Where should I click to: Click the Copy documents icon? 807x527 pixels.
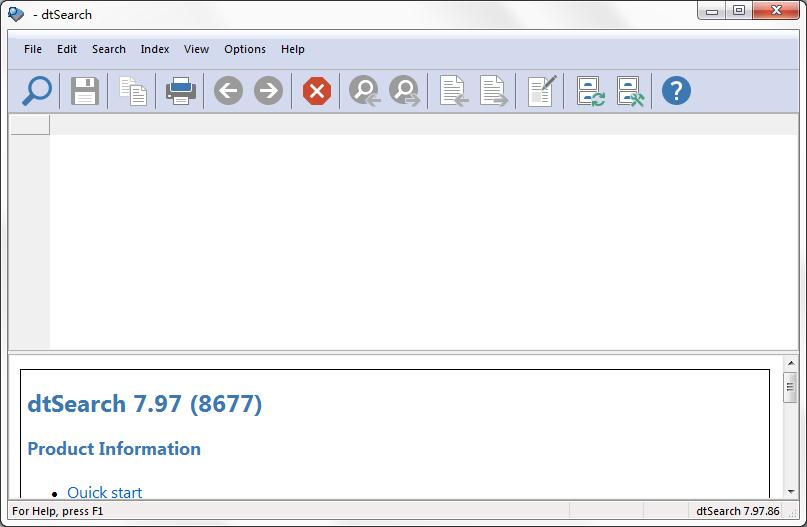133,91
